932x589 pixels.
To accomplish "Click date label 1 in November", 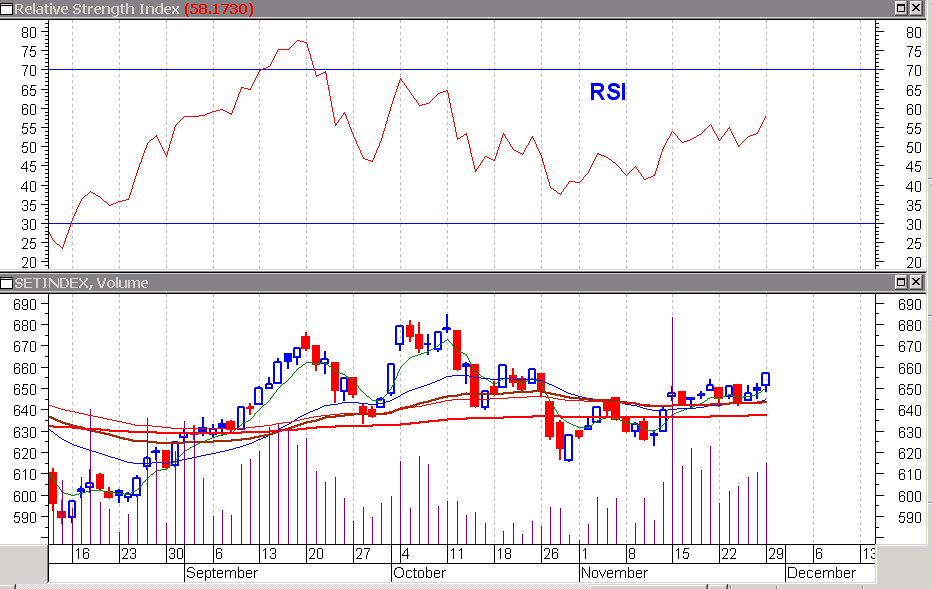I will (585, 554).
